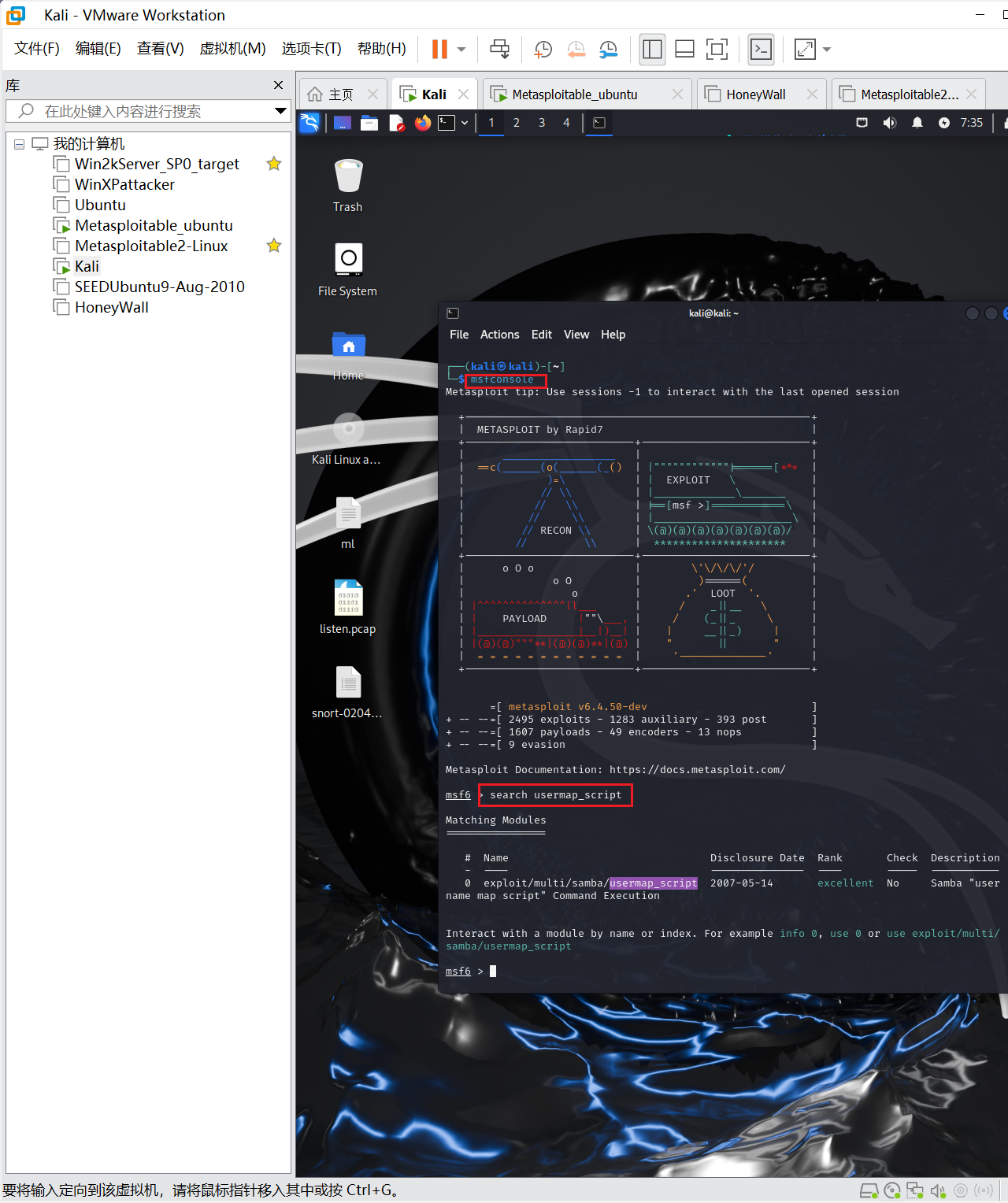
Task: Collapse the 我的计算机 tree node
Action: click(20, 144)
